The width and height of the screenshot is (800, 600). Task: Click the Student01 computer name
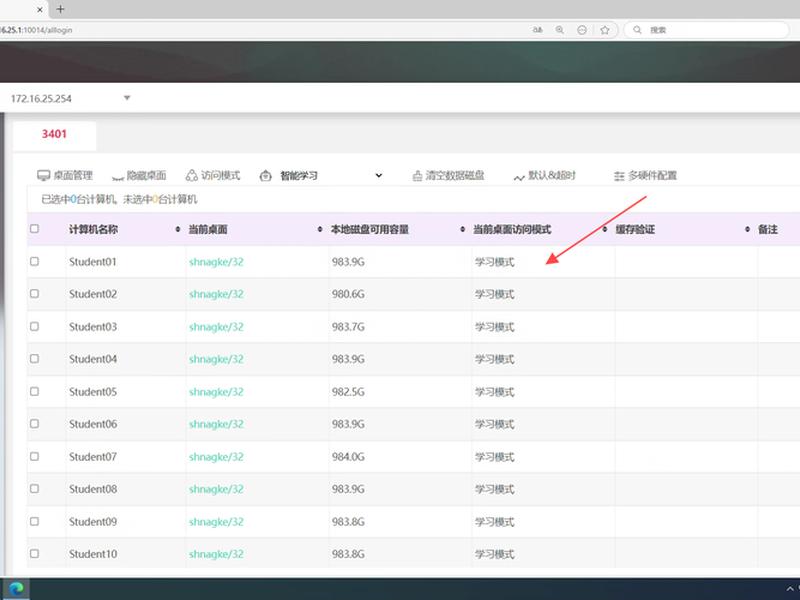pyautogui.click(x=93, y=262)
